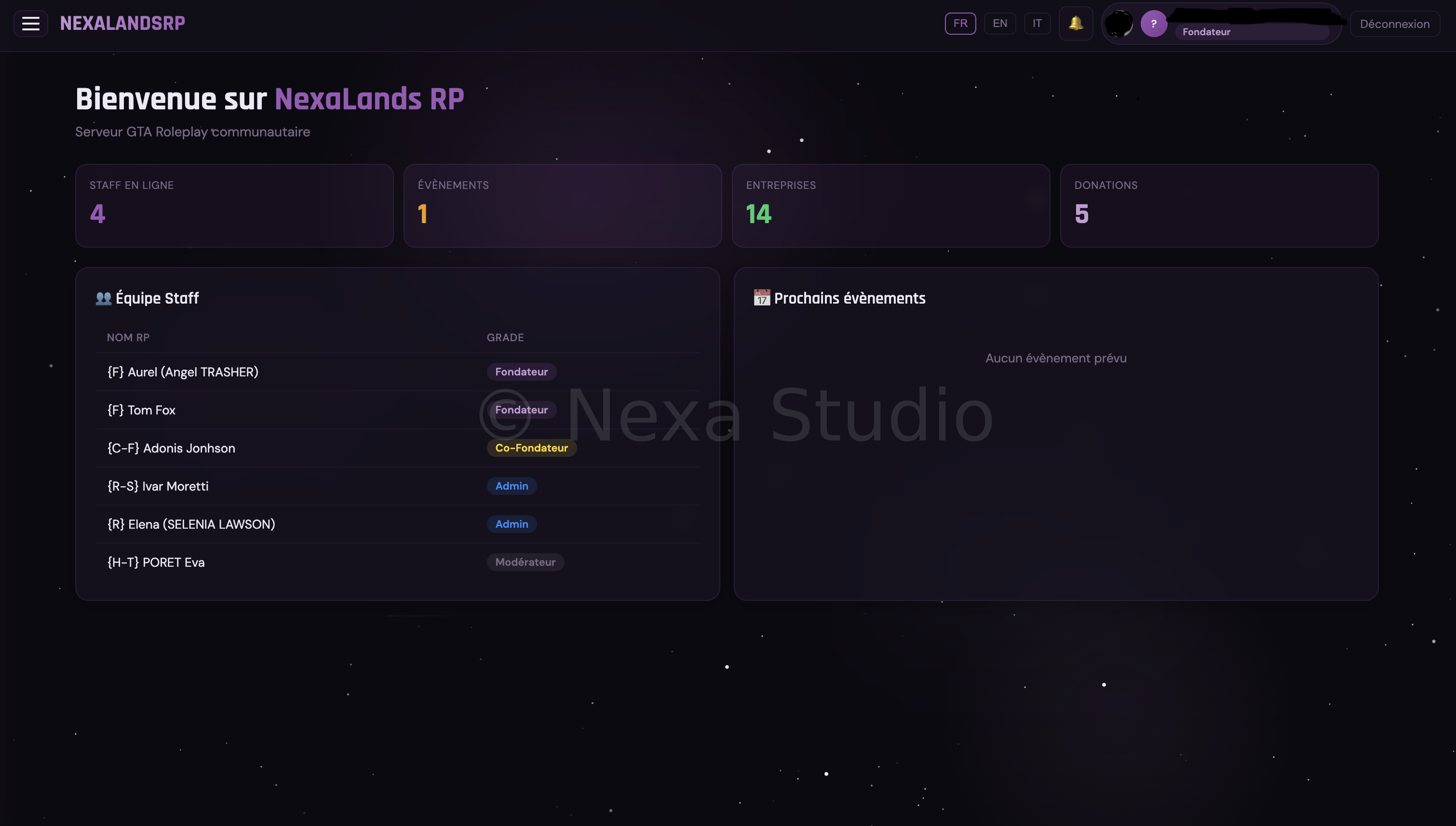The height and width of the screenshot is (826, 1456).
Task: Select the {C-F} Adonis Jonhson row
Action: point(398,448)
